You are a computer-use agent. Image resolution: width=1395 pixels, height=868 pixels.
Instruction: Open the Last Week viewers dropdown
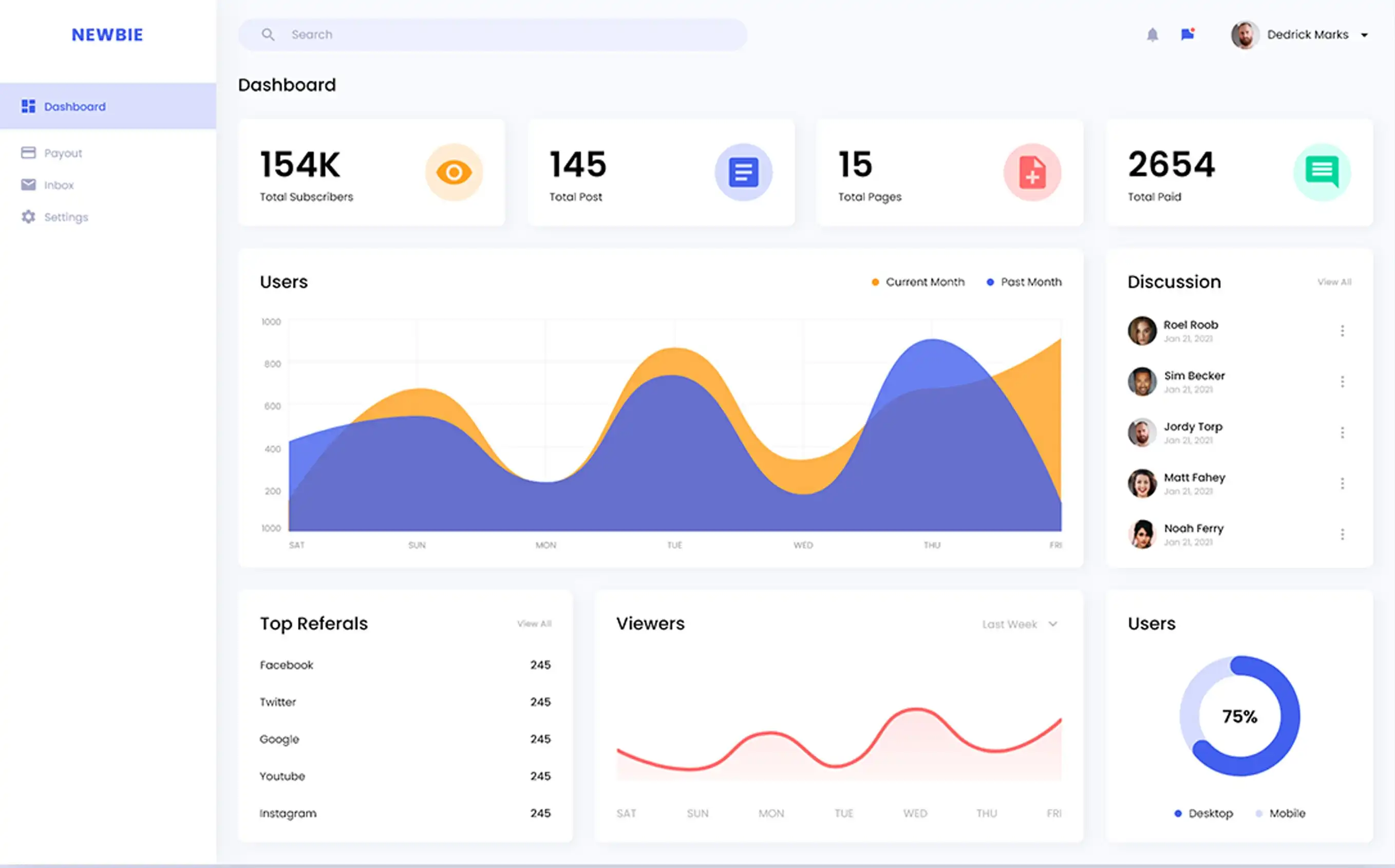(x=1019, y=624)
